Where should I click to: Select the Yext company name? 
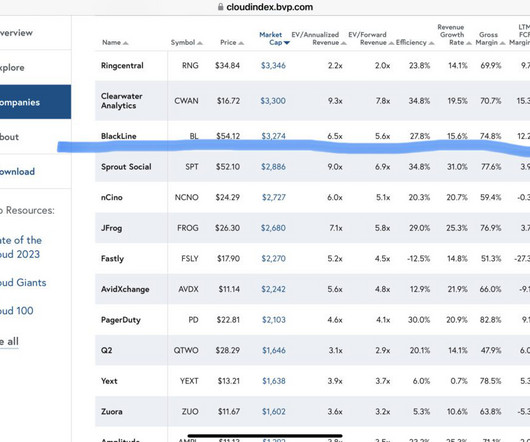click(109, 381)
